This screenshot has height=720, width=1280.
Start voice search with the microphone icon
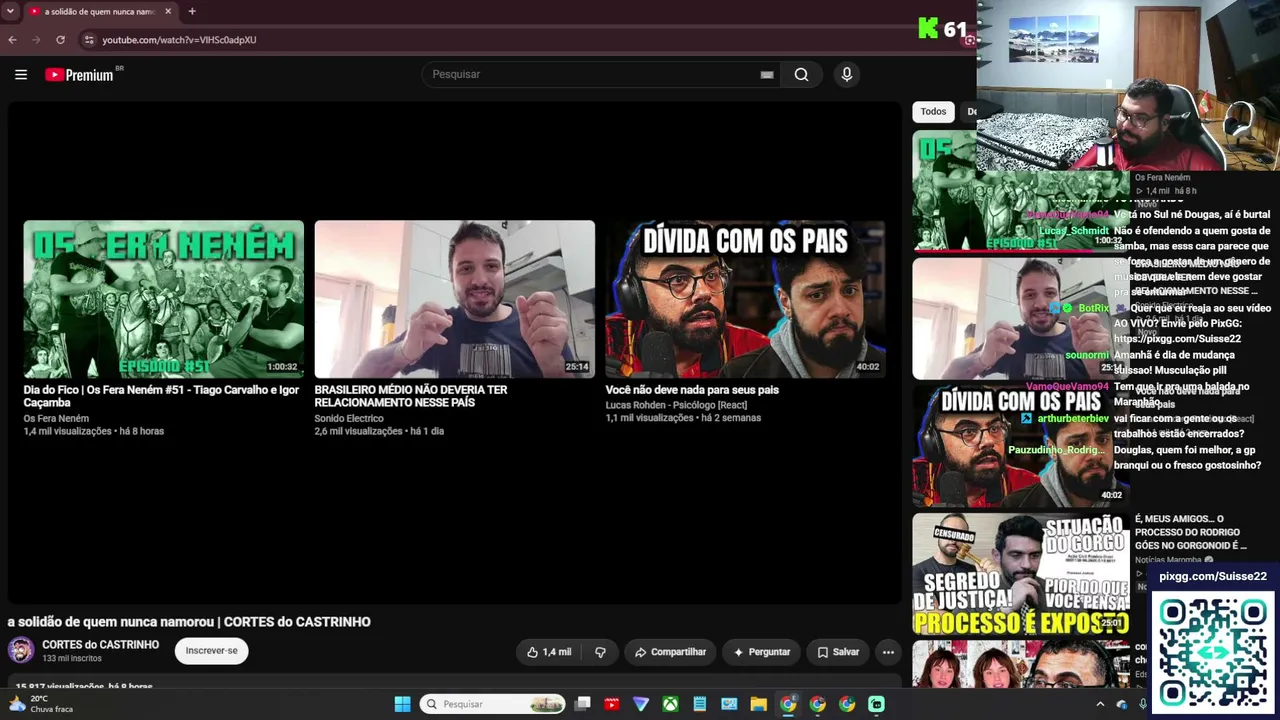pos(846,74)
